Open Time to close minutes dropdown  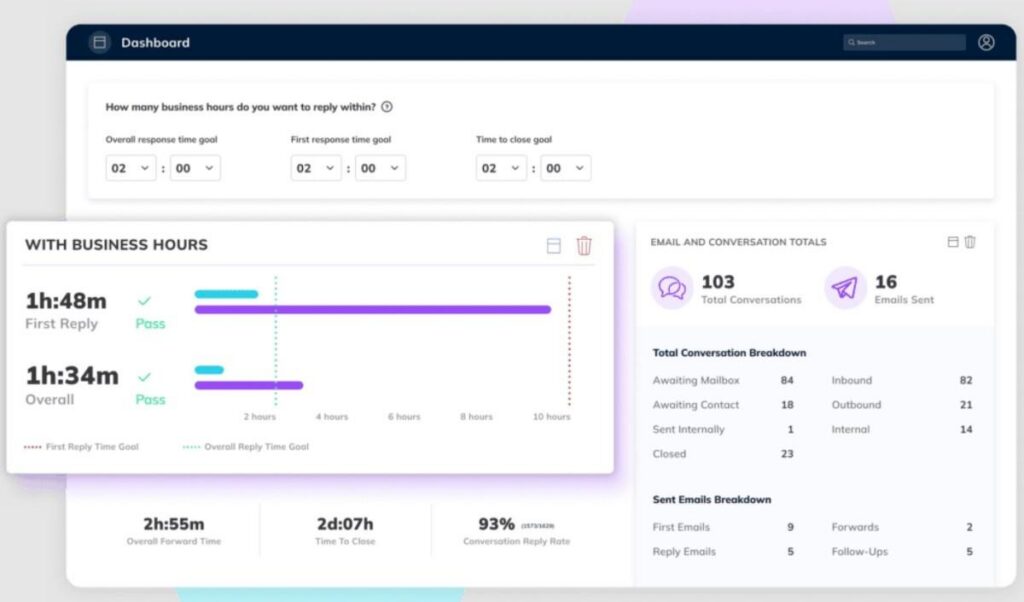tap(565, 168)
